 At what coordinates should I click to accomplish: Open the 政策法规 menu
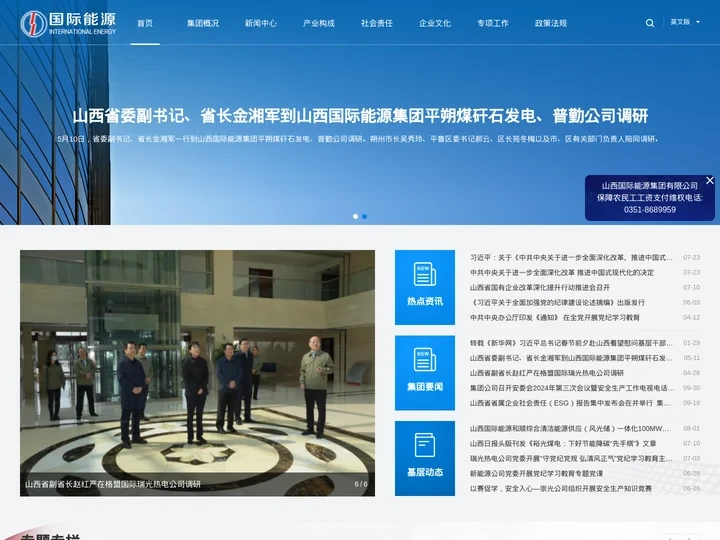(x=551, y=23)
